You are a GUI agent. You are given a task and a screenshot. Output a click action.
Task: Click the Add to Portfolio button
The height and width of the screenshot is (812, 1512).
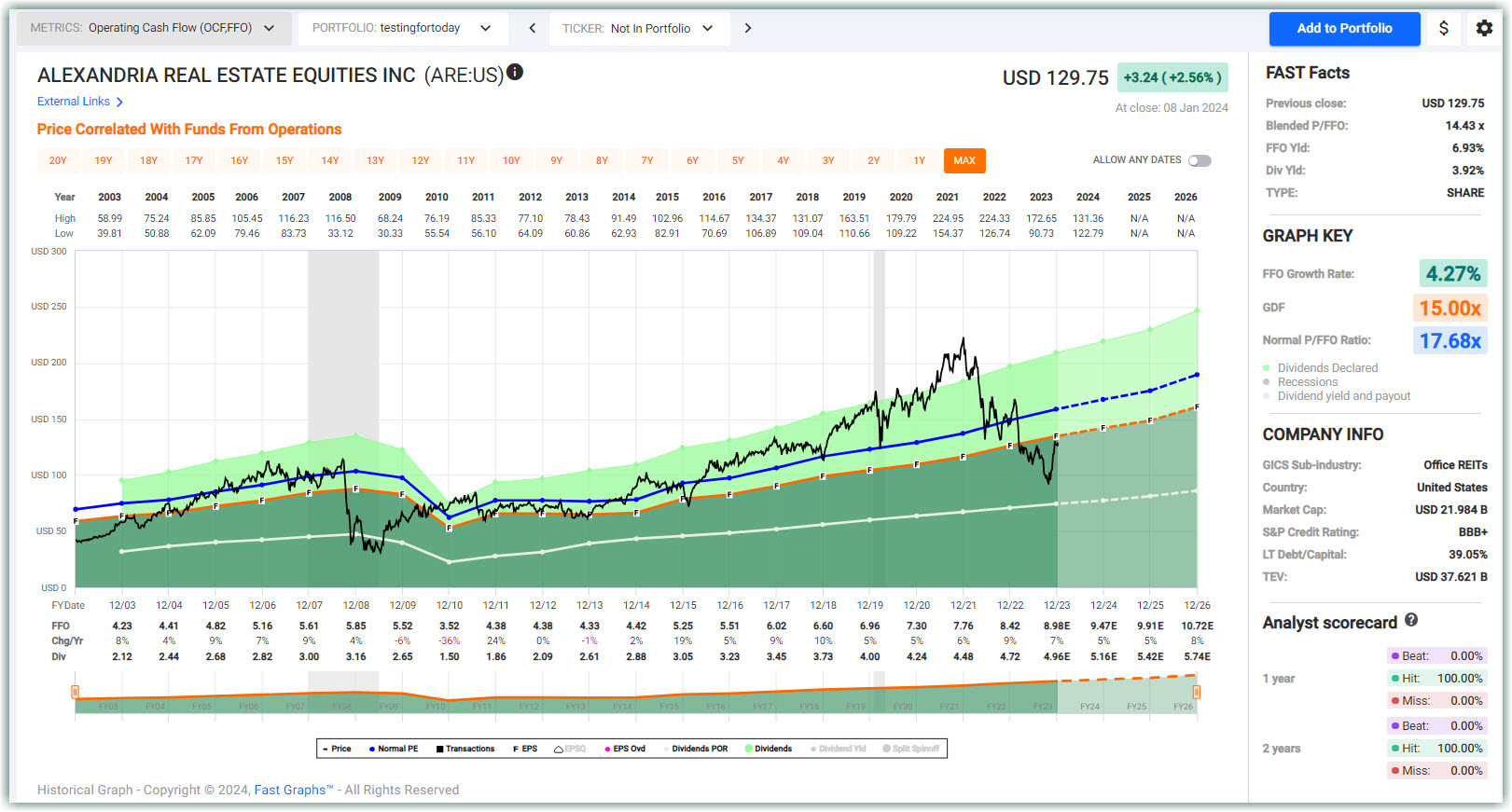tap(1344, 28)
